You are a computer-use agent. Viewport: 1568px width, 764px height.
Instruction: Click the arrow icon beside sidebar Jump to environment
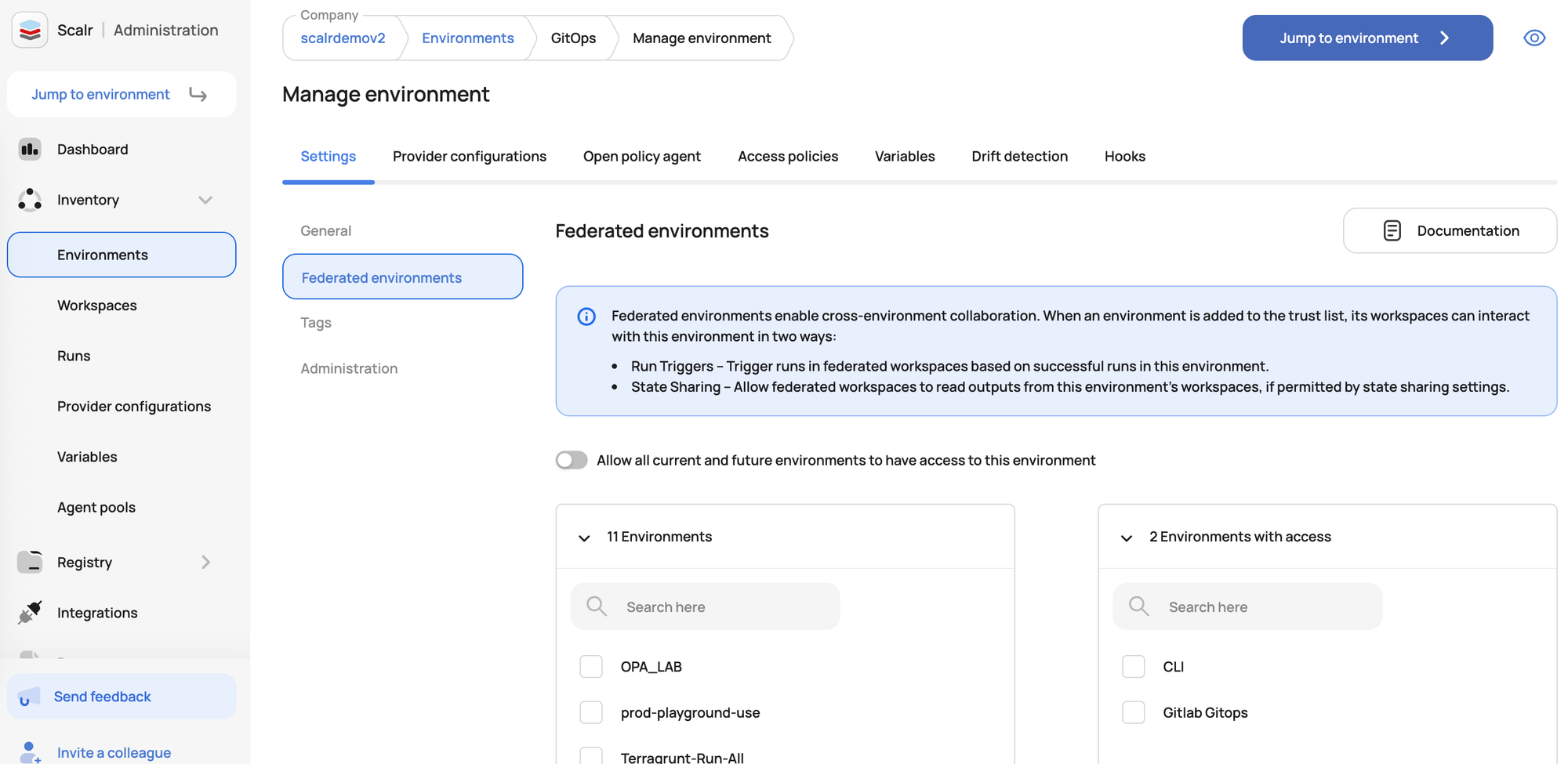coord(198,95)
